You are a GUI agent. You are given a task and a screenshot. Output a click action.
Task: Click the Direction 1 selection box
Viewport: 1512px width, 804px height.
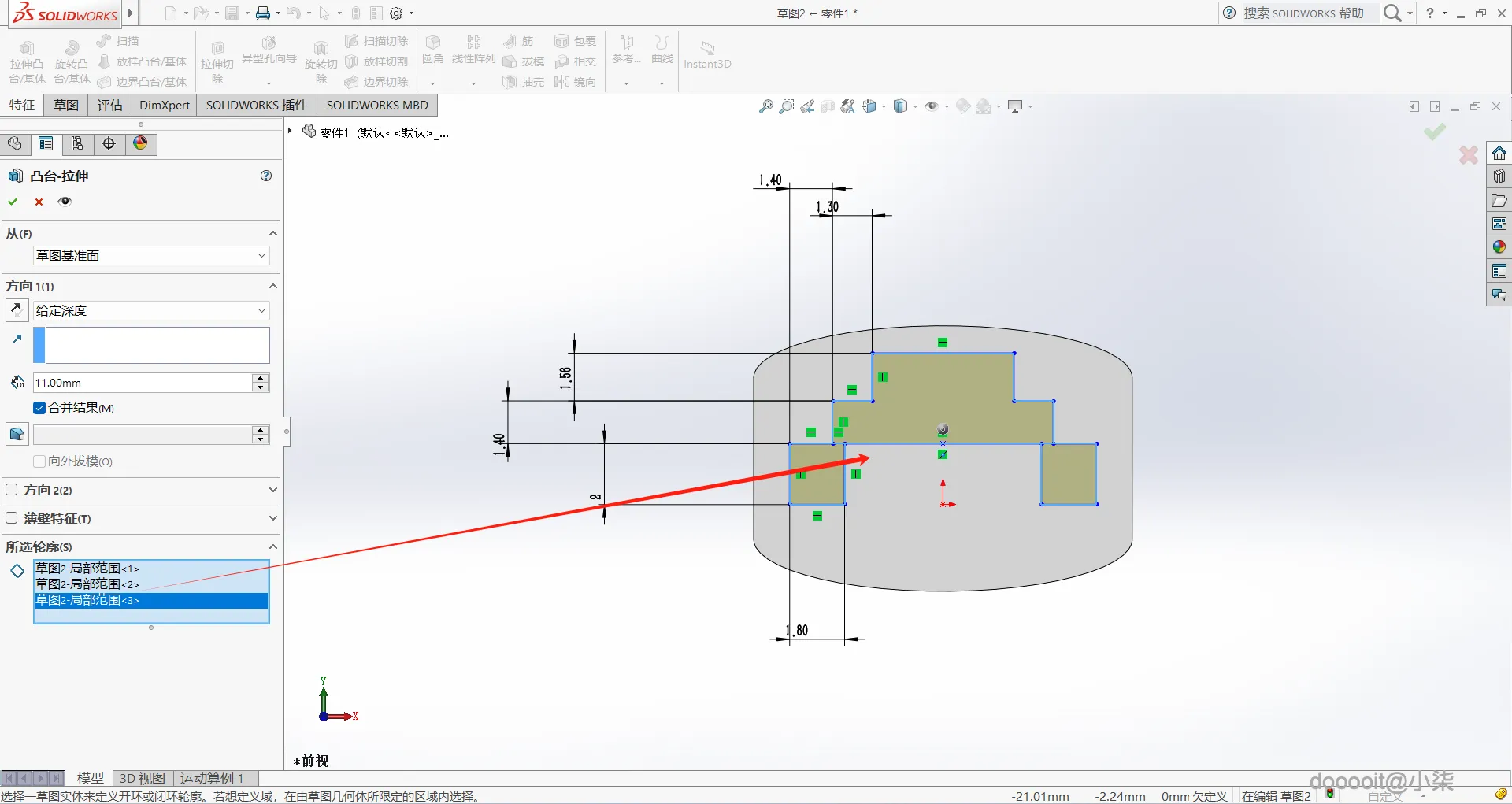(157, 345)
